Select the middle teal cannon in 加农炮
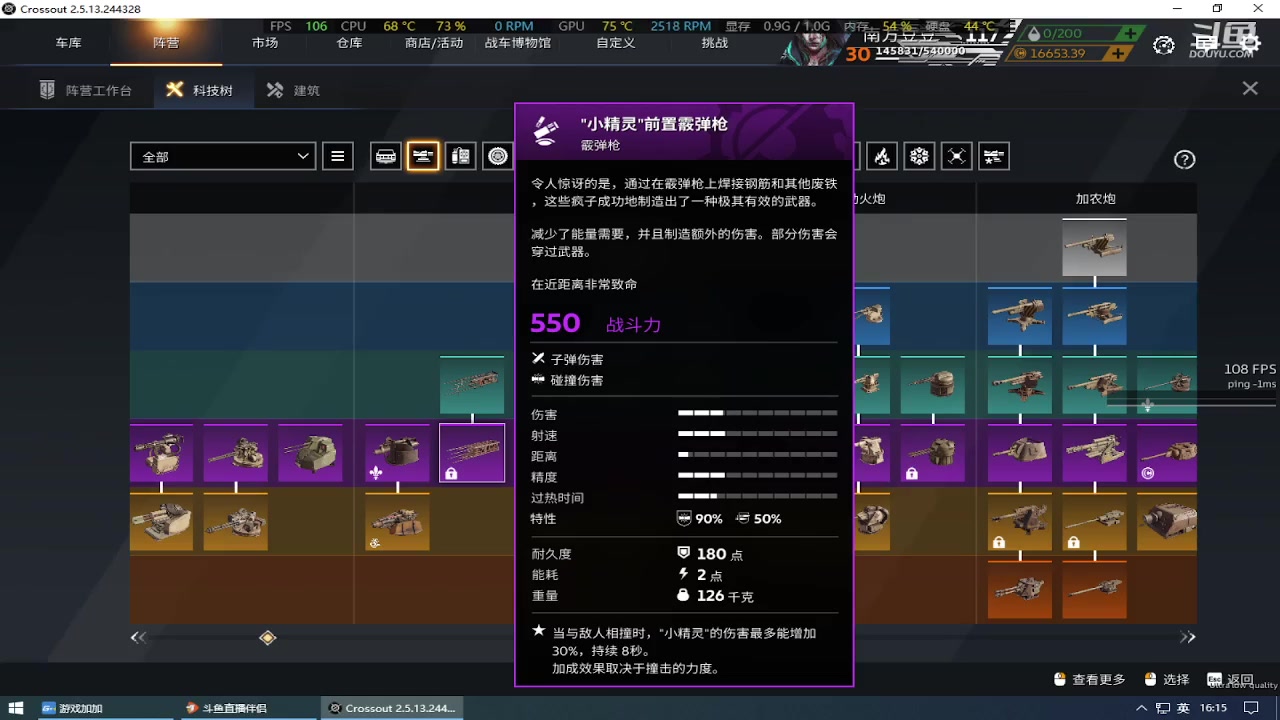This screenshot has height=720, width=1280. pos(1095,385)
